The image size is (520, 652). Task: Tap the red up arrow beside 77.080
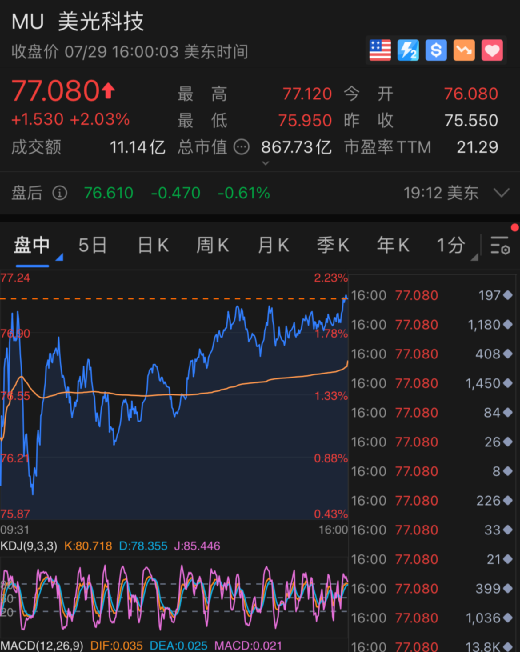coord(108,90)
